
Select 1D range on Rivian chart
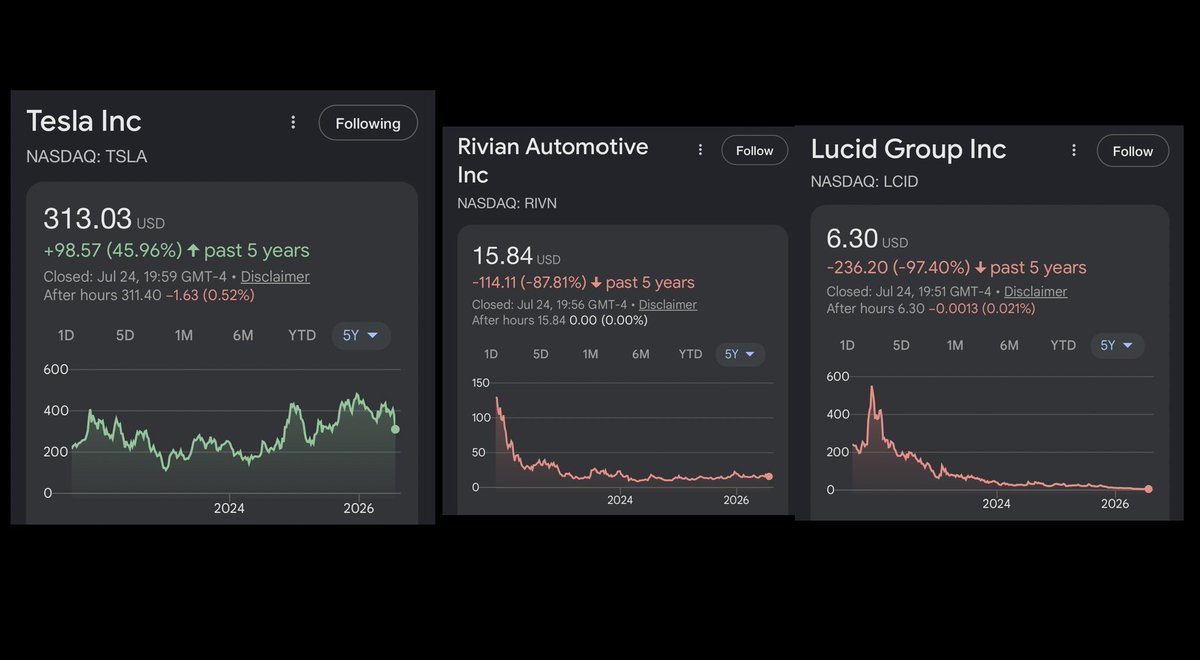point(491,354)
